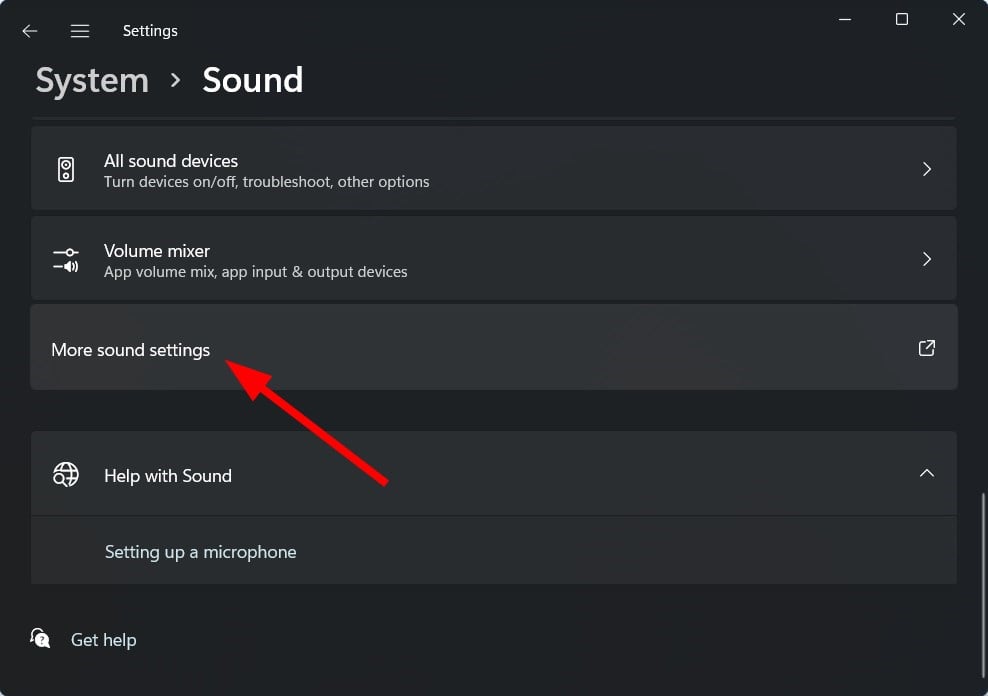Minimize the Settings window

point(845,20)
